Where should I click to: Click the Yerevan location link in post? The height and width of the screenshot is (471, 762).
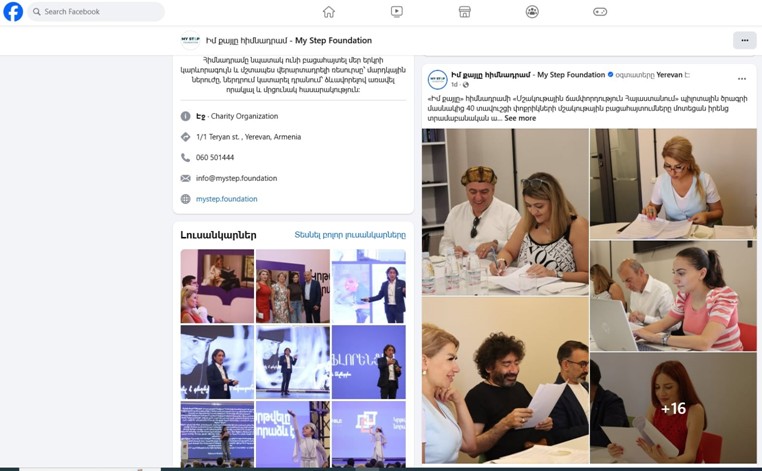pos(669,75)
